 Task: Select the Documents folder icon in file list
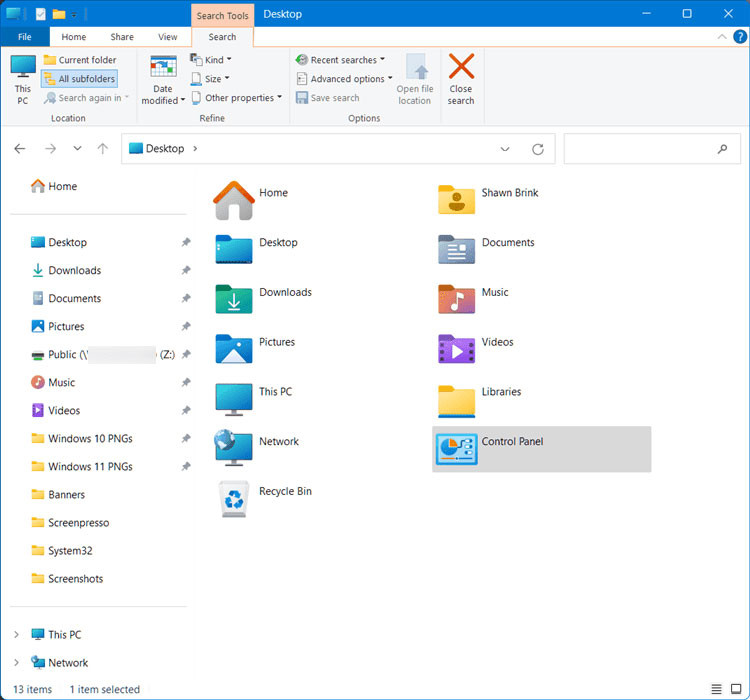point(456,250)
